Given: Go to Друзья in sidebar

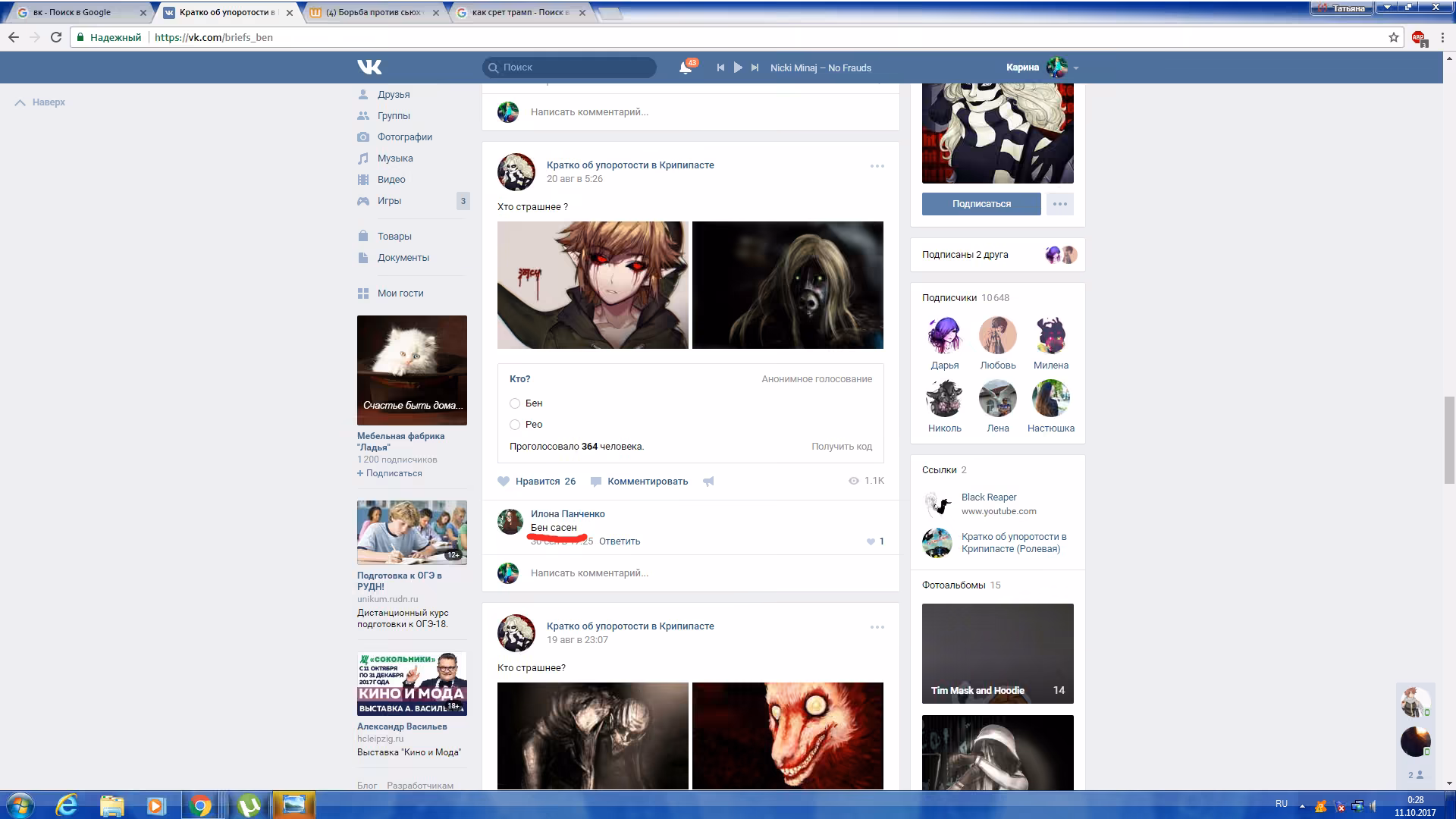Looking at the screenshot, I should (394, 95).
